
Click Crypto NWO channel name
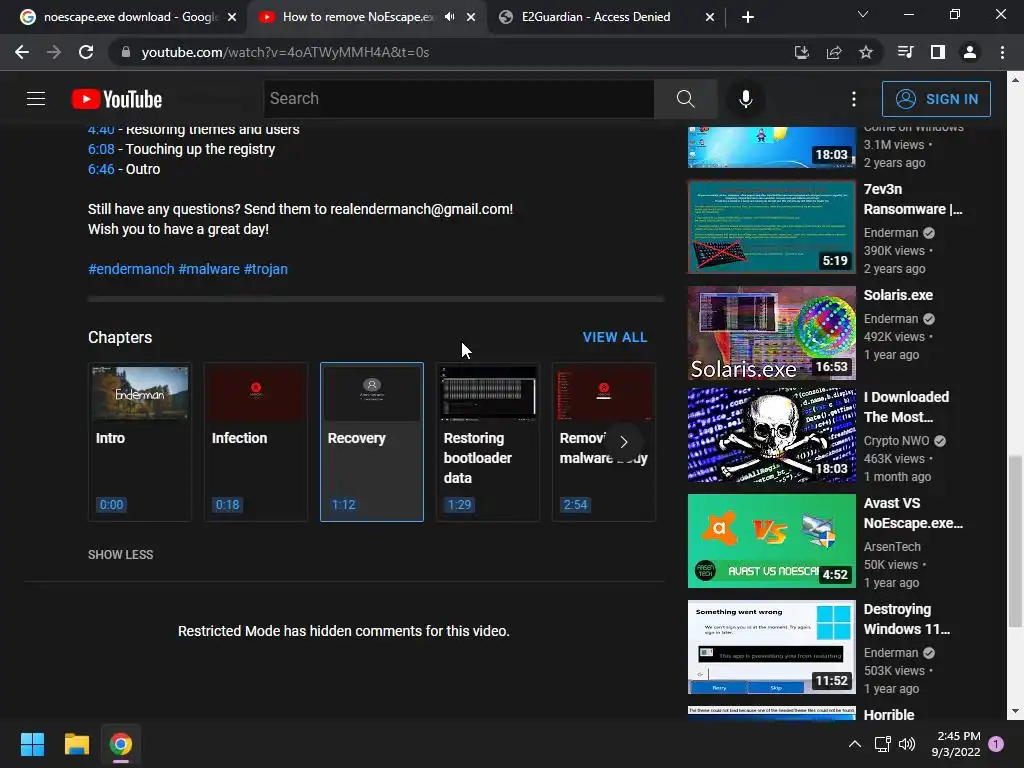pyautogui.click(x=896, y=441)
